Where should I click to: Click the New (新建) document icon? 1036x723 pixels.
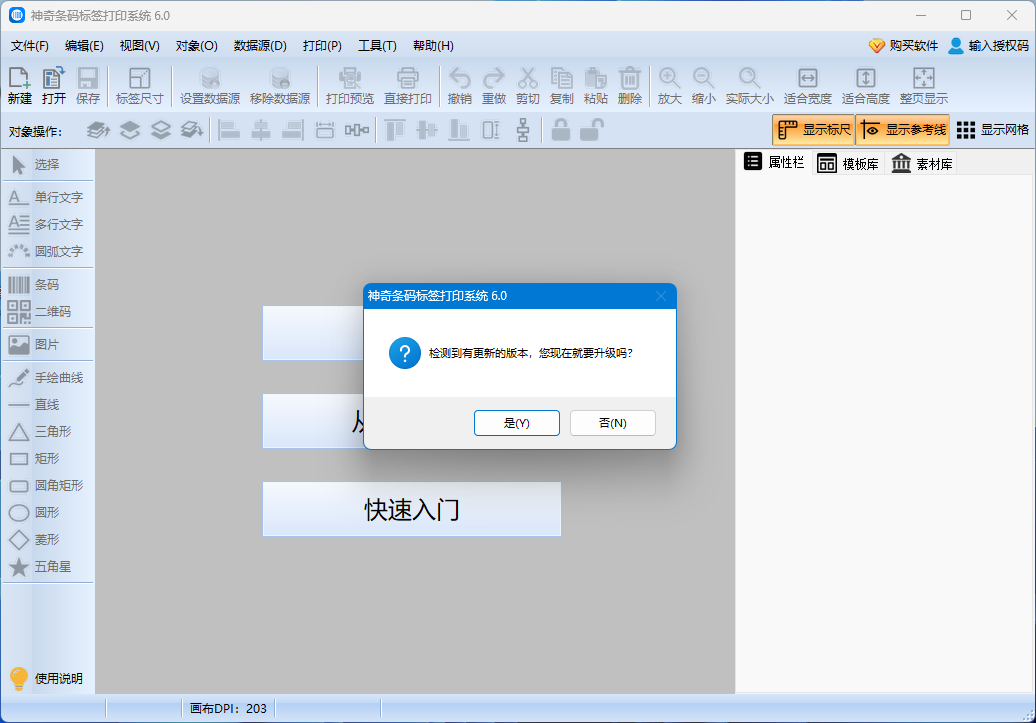pos(19,79)
